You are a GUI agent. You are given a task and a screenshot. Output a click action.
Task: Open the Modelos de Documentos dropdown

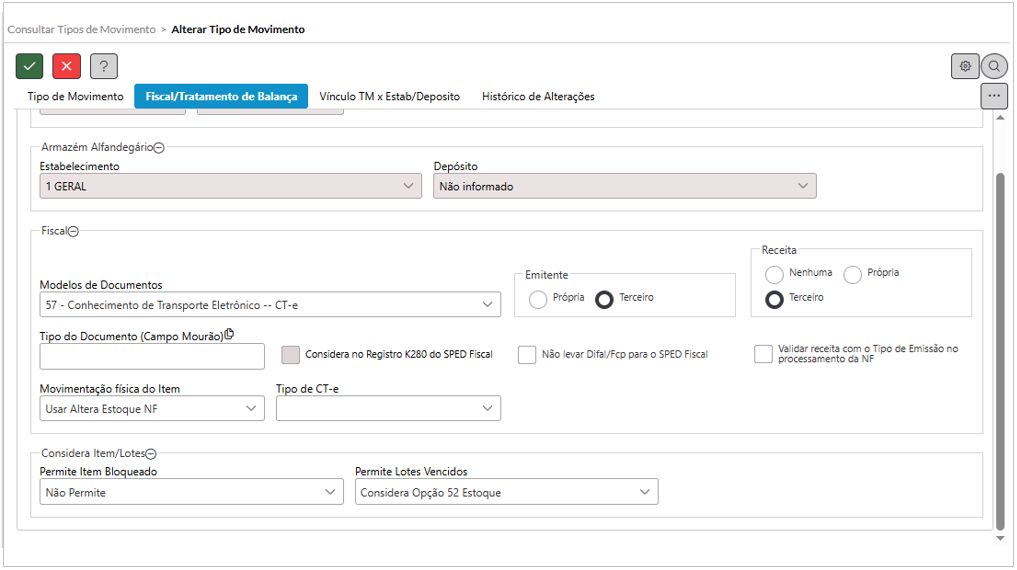(x=269, y=304)
